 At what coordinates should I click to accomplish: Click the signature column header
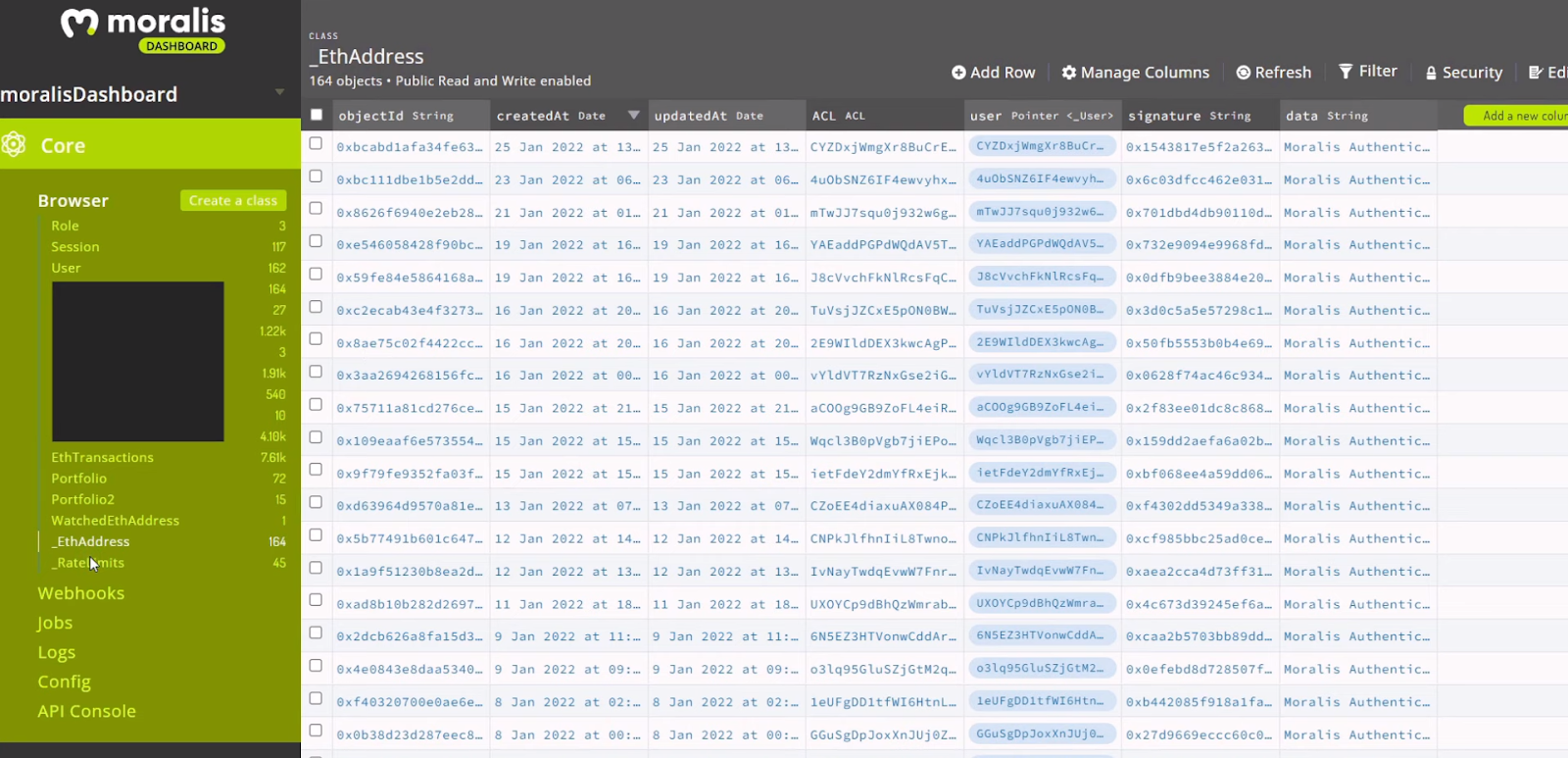(1200, 116)
